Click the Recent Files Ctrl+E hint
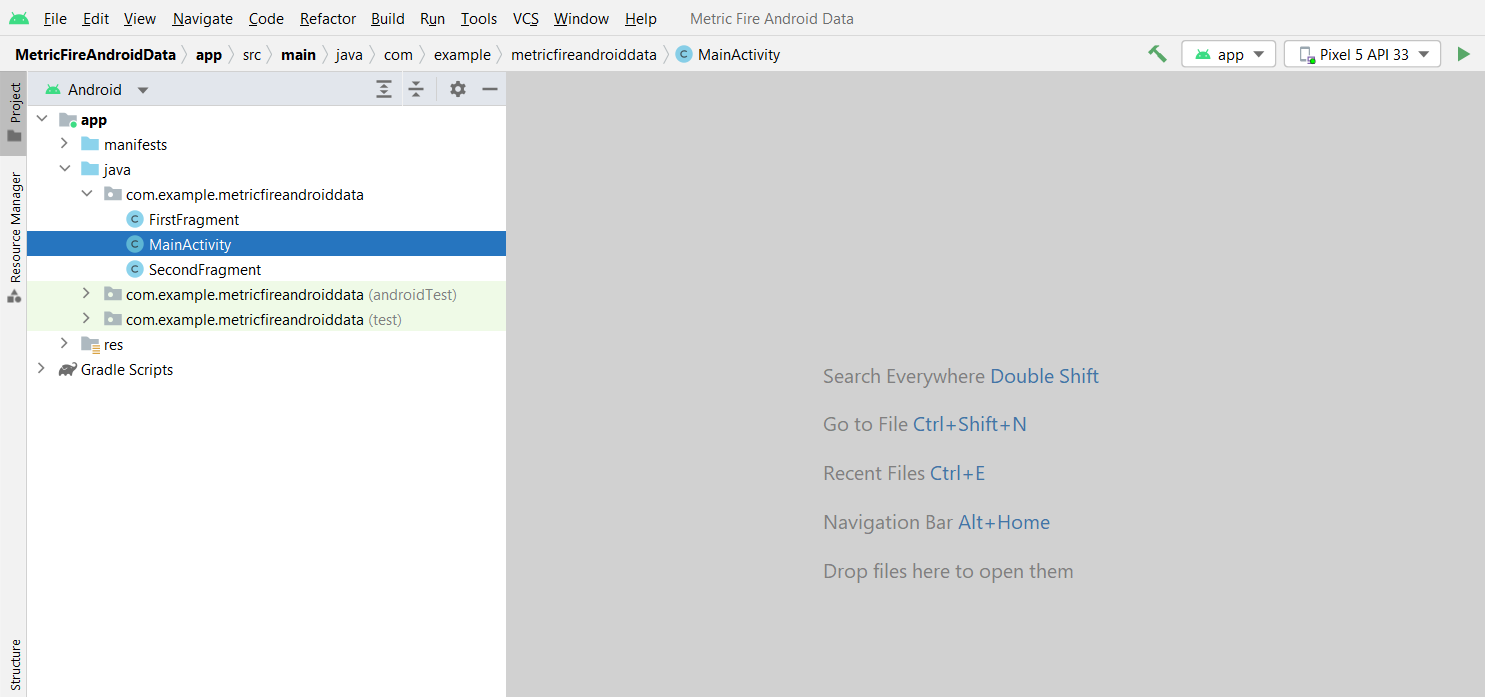Screen dimensions: 1485x697 (904, 473)
